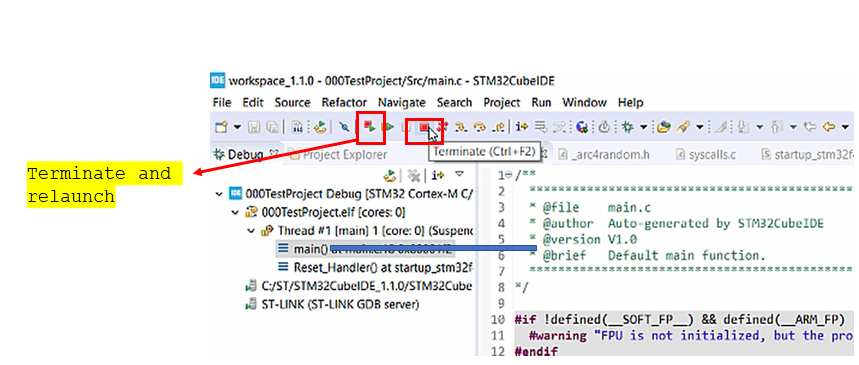Open the Next Annotation dropdown arrow

coord(759,127)
